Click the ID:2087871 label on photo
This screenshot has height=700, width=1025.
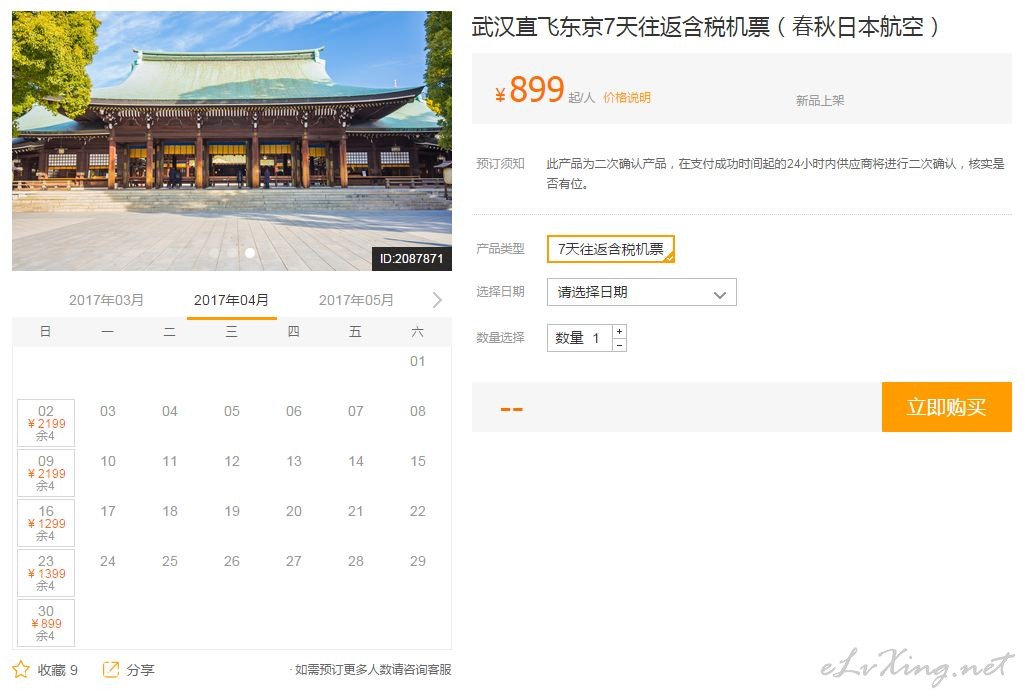pyautogui.click(x=411, y=259)
